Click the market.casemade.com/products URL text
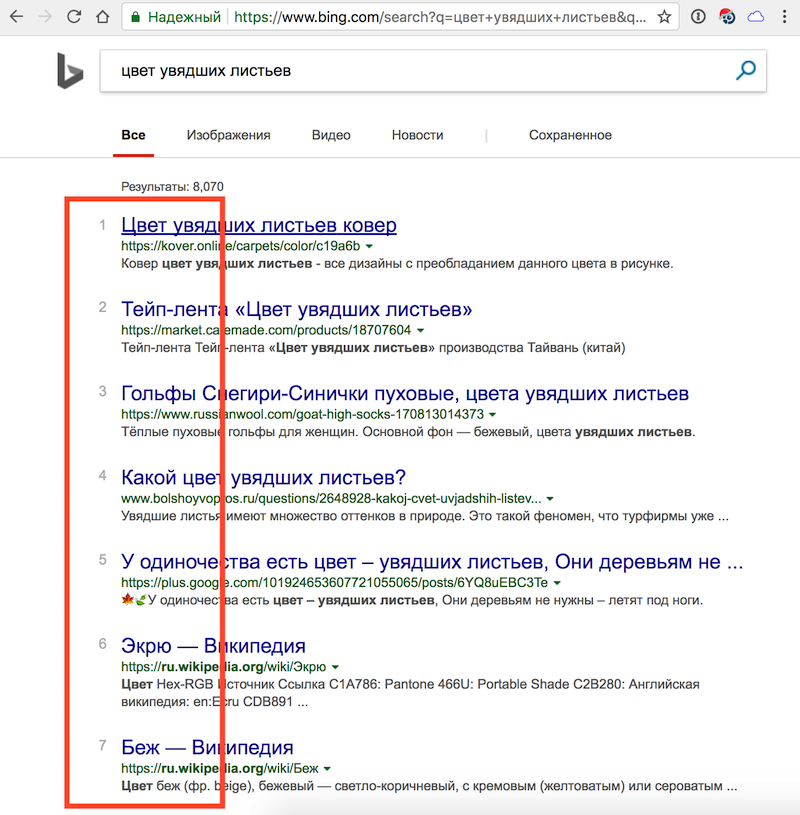 pos(266,330)
